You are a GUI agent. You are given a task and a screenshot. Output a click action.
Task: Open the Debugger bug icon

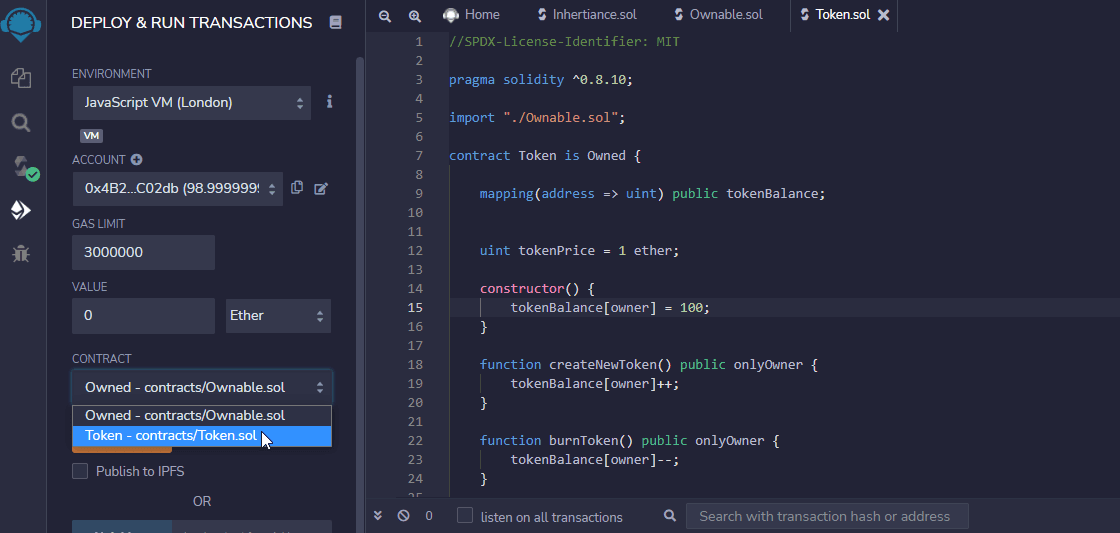[21, 253]
